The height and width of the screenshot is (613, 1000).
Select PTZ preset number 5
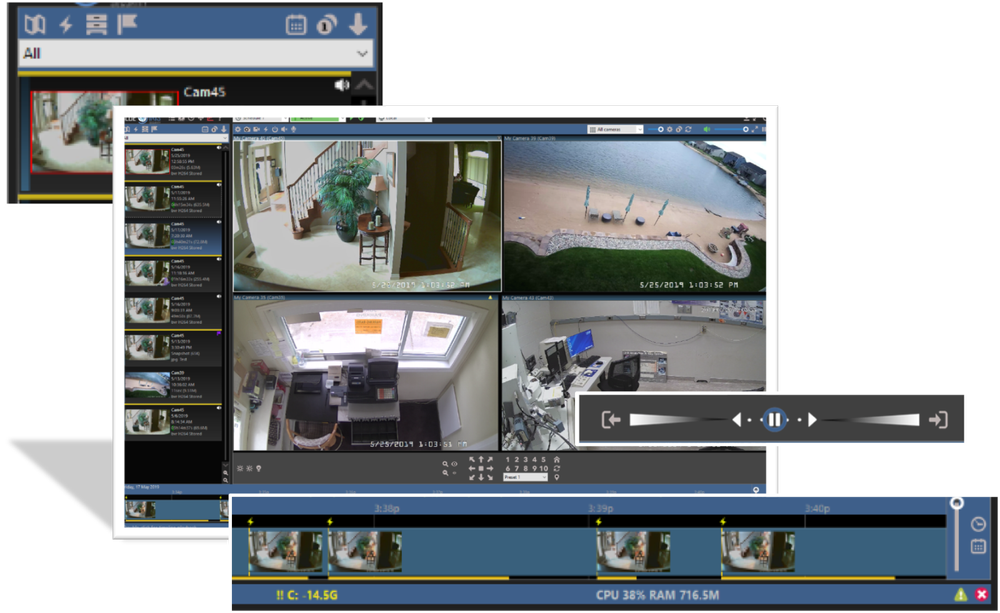pyautogui.click(x=544, y=460)
